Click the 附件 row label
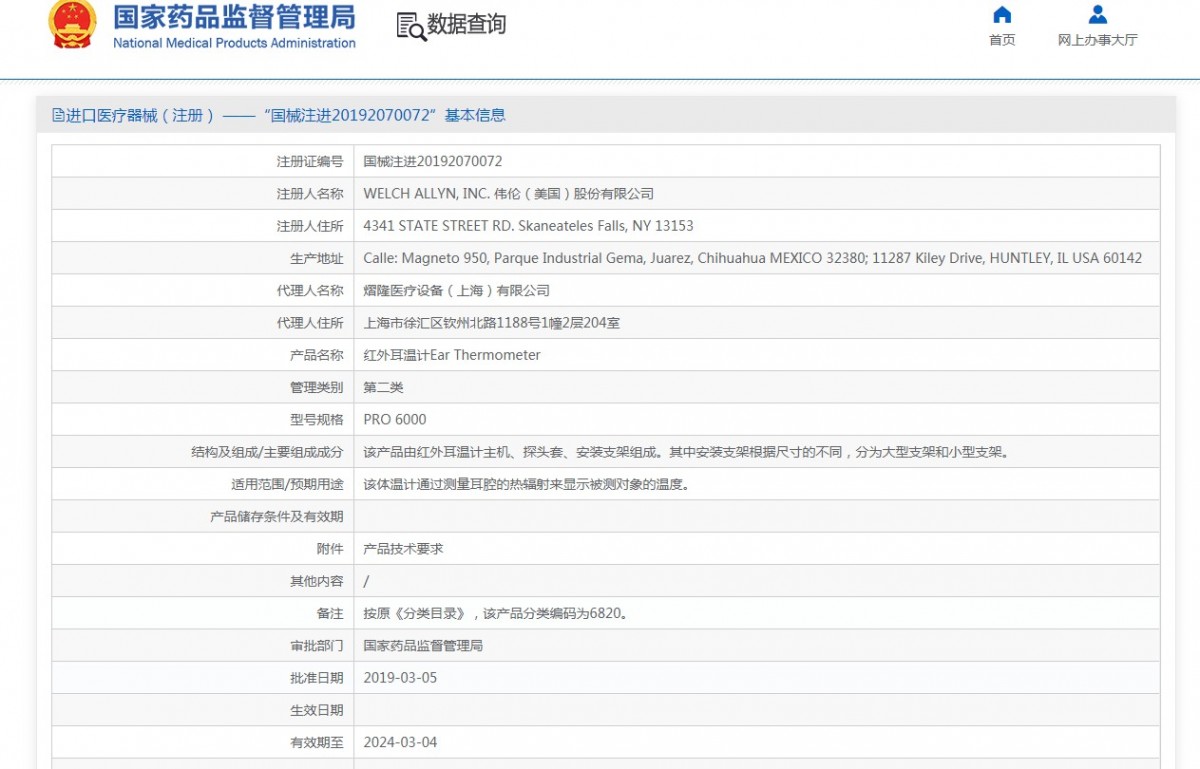The height and width of the screenshot is (769, 1200). tap(330, 548)
